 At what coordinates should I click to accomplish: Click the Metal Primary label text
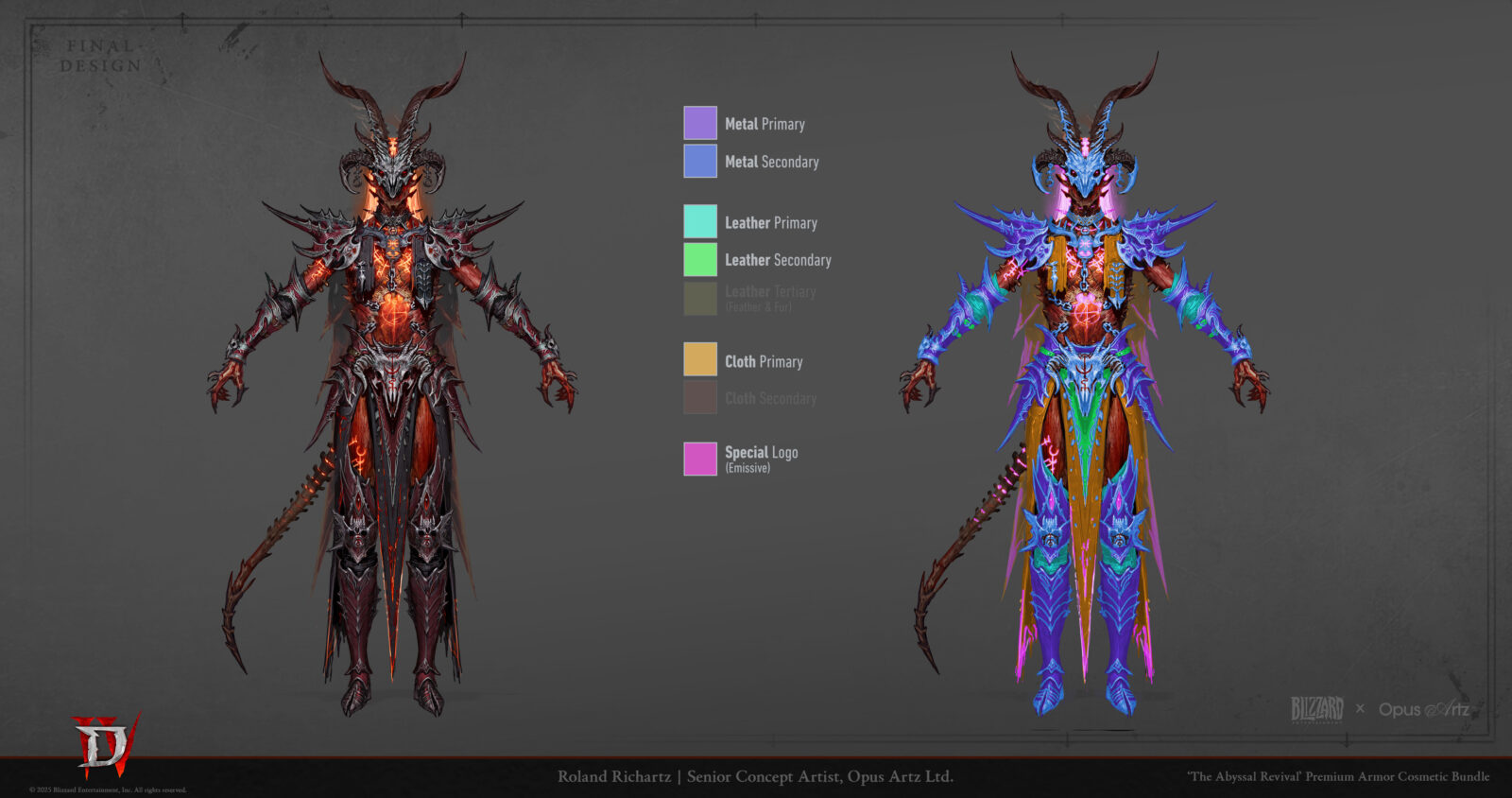(x=765, y=124)
